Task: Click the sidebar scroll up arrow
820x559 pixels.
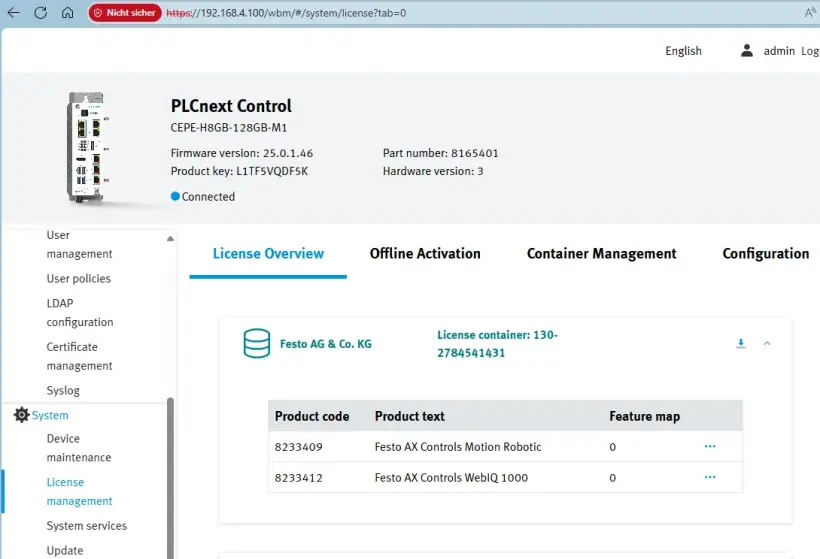Action: coord(170,238)
